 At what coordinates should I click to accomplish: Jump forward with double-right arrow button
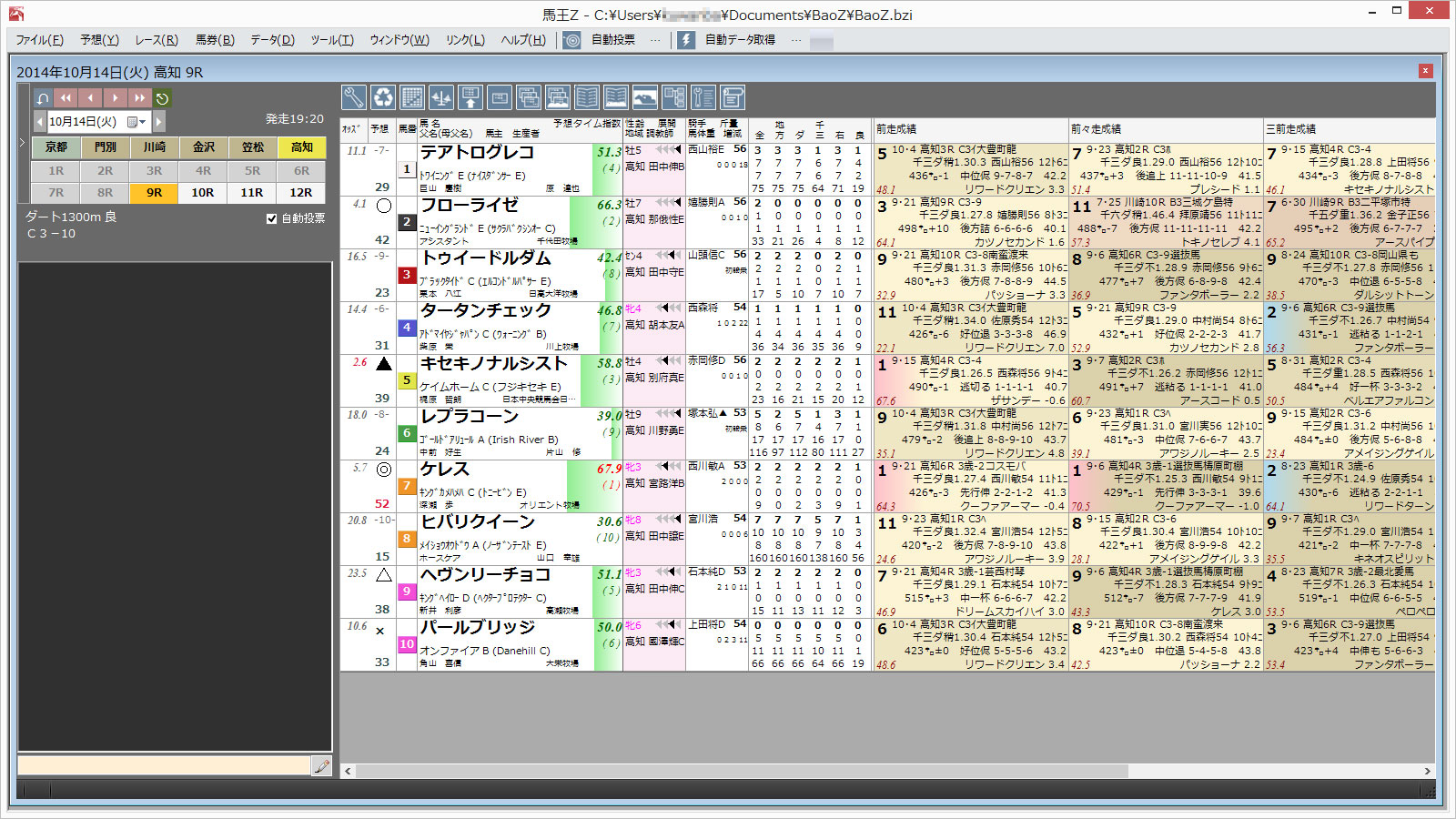139,98
